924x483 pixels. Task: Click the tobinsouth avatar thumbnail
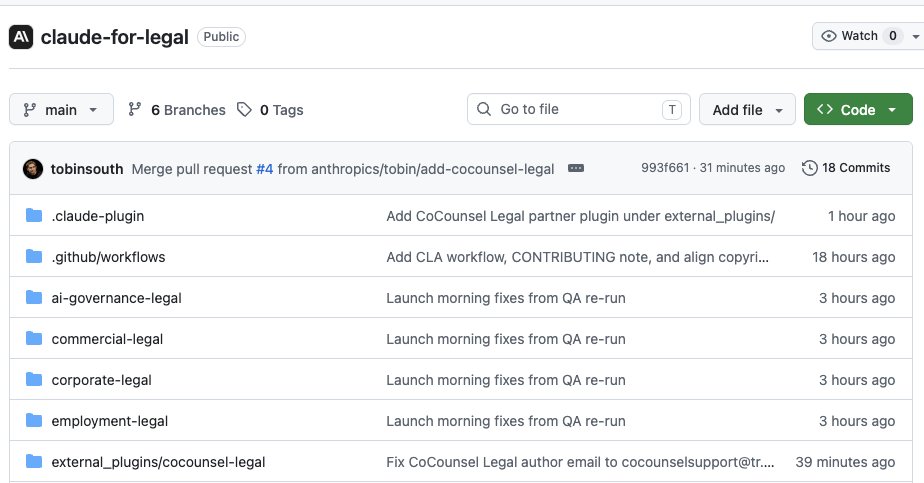pyautogui.click(x=33, y=169)
